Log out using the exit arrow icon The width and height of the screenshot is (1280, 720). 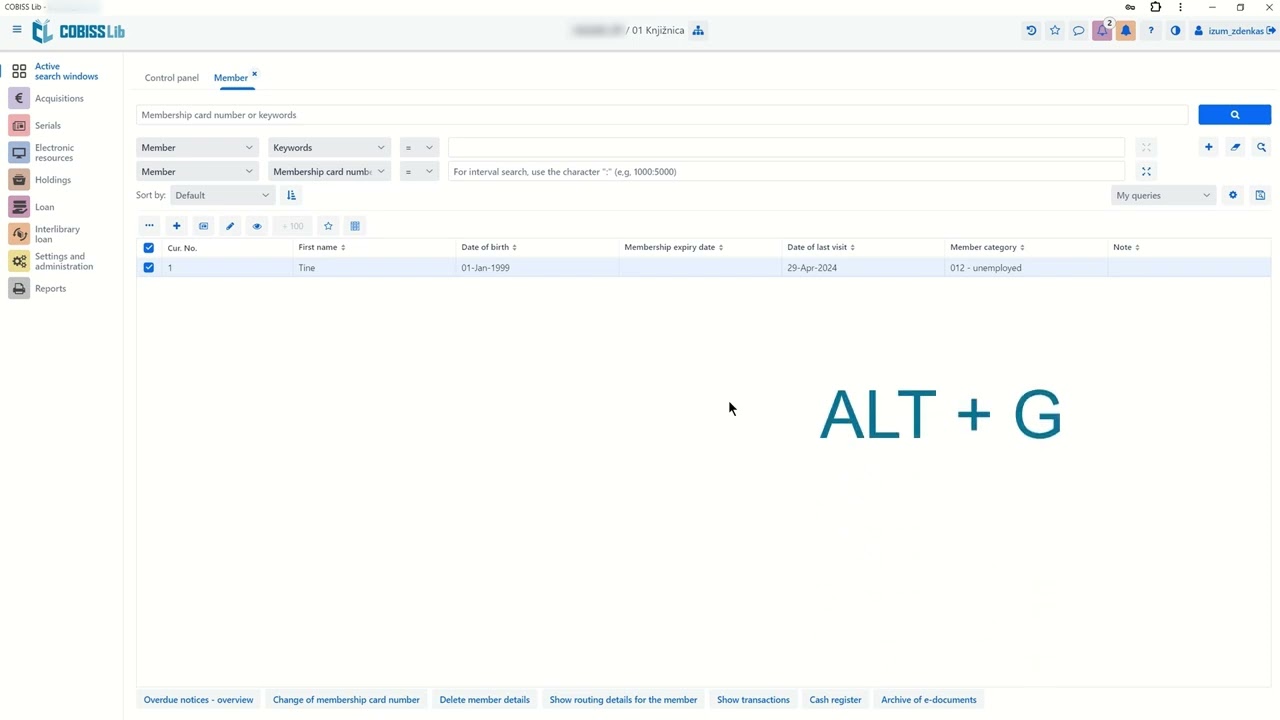coord(1271,31)
